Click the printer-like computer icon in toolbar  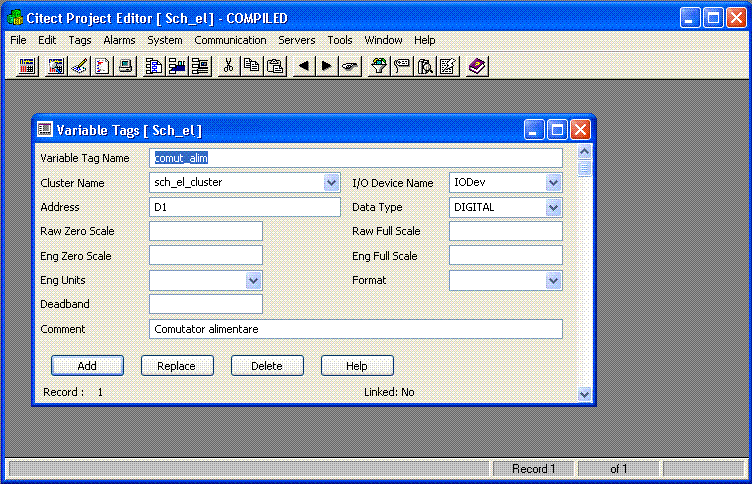coord(126,66)
